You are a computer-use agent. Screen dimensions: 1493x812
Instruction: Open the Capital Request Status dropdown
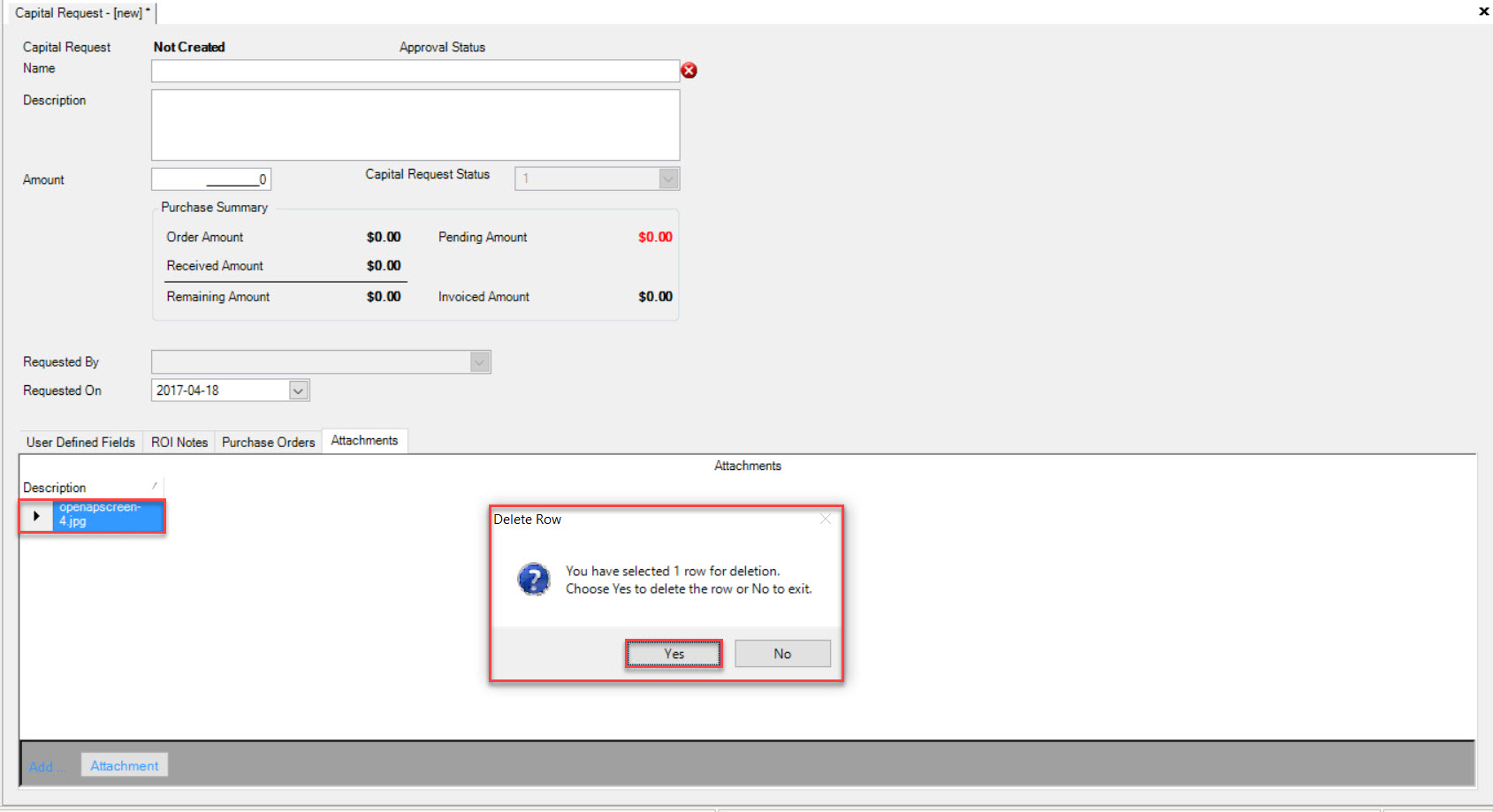pyautogui.click(x=669, y=178)
